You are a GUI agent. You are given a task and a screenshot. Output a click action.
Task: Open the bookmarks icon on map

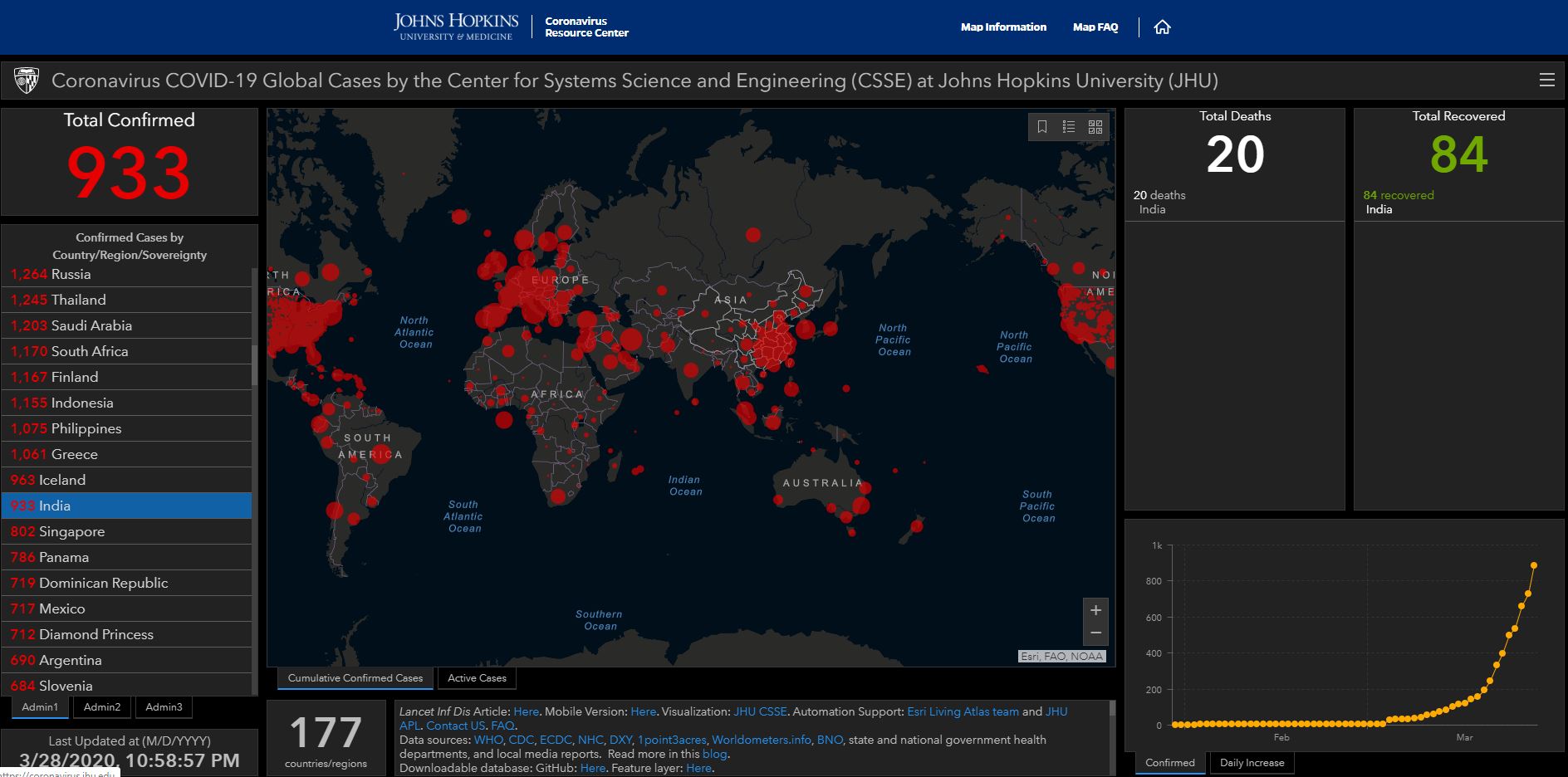tap(1042, 126)
